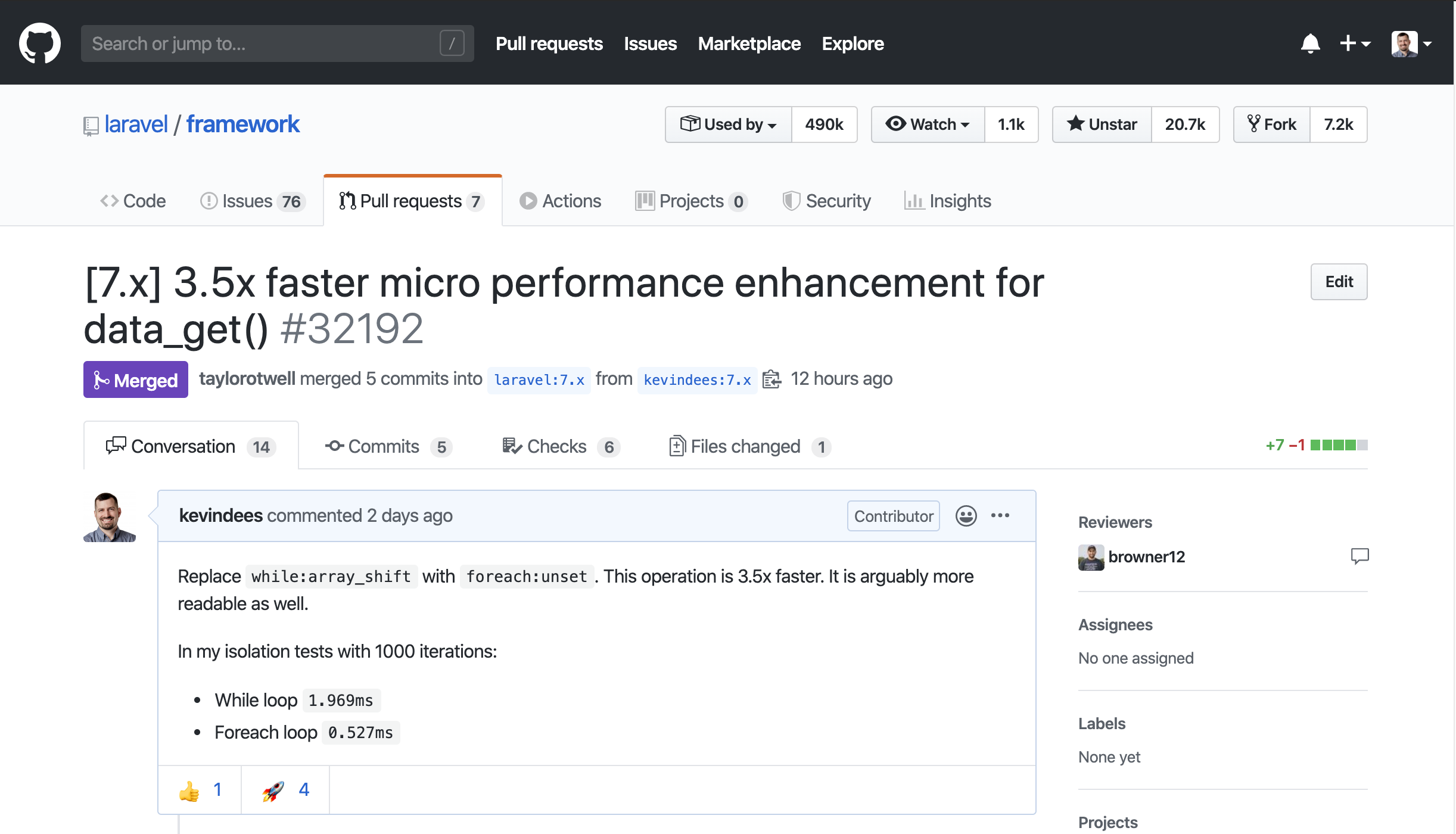Open the 2 days ago timestamp
Screen dimensions: 1456x834
[409, 515]
